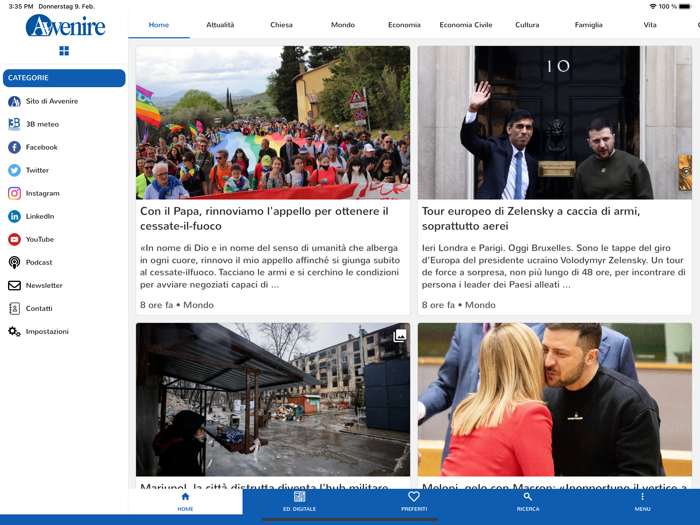
Task: Open the grid view icon under the logo
Action: point(64,51)
